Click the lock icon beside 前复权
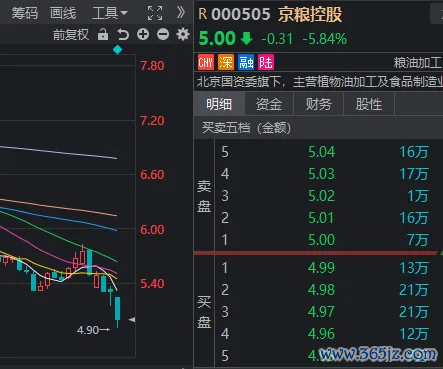This screenshot has width=443, height=369. tap(103, 34)
